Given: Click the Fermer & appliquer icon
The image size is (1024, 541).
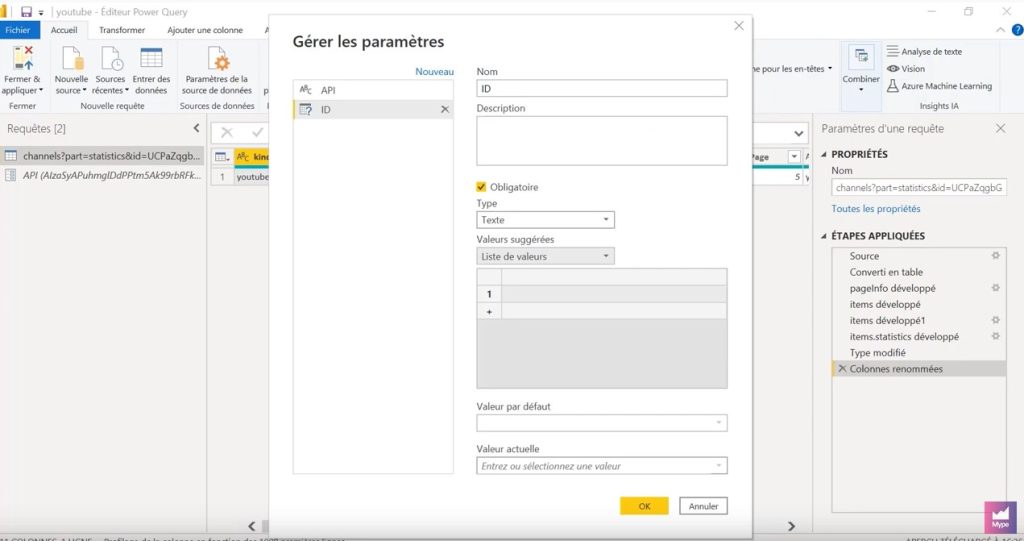Looking at the screenshot, I should click(23, 58).
